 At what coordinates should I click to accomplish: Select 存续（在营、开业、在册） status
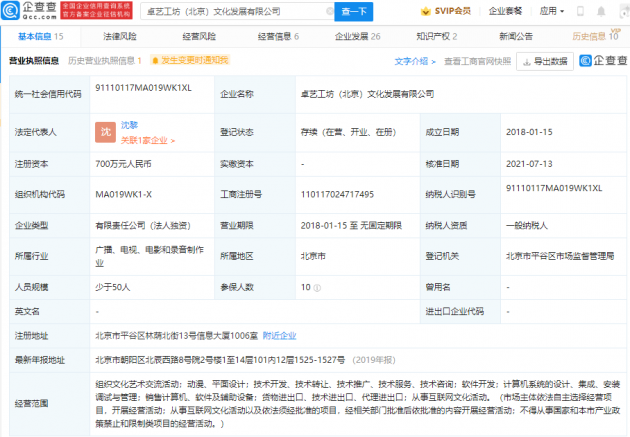click(x=348, y=132)
